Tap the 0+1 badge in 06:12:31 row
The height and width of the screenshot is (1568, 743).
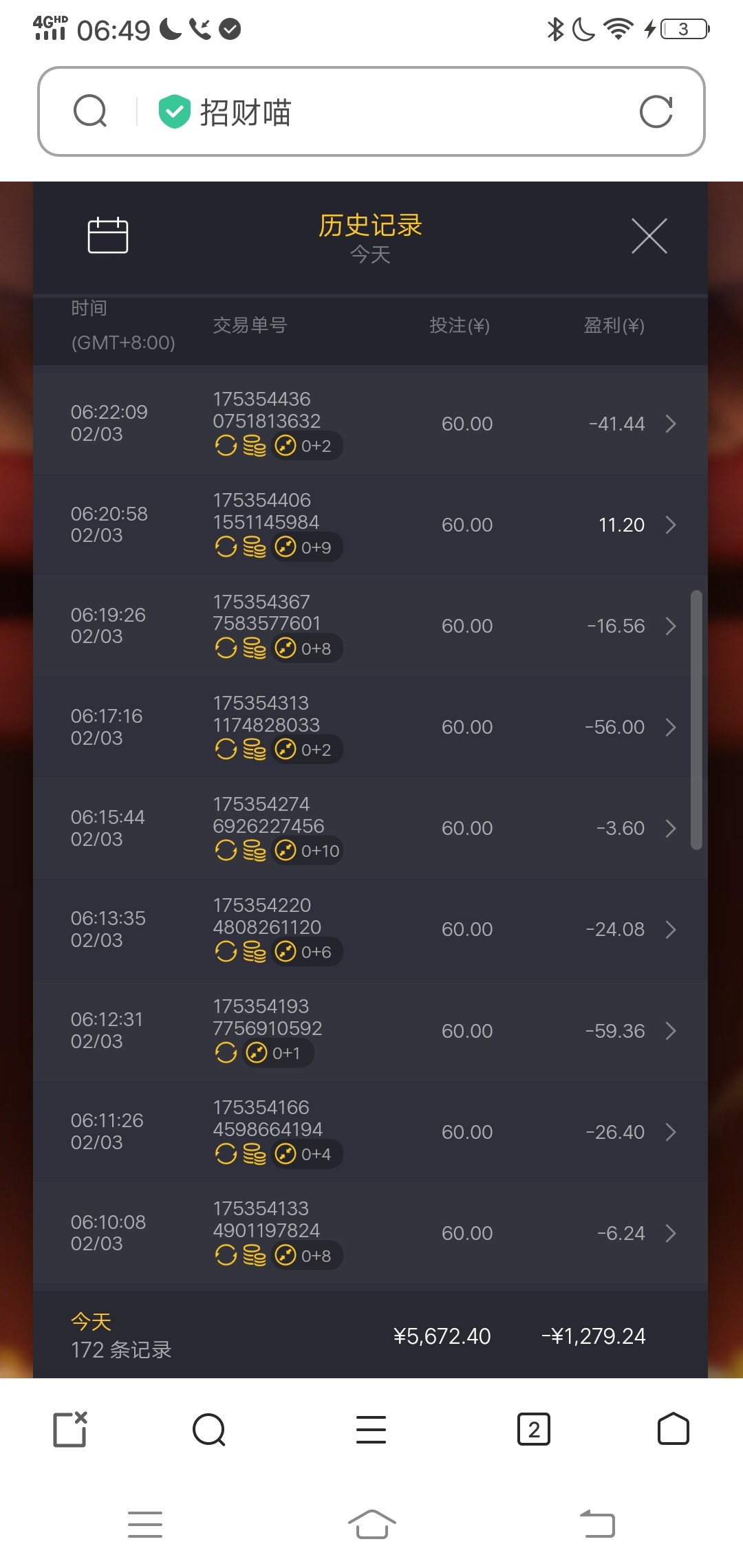coord(277,1053)
